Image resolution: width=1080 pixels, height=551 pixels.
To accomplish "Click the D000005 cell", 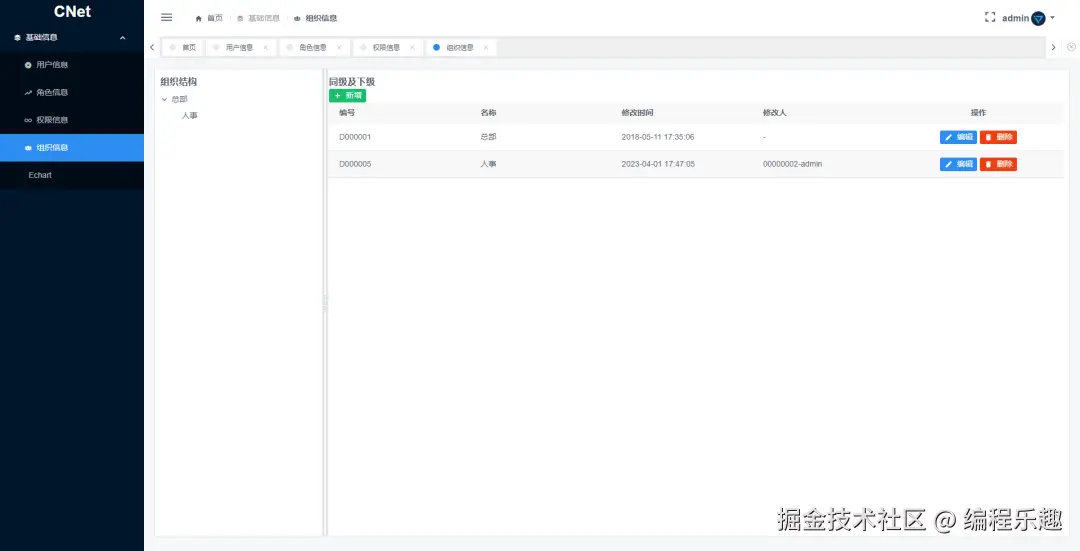I will click(x=355, y=164).
